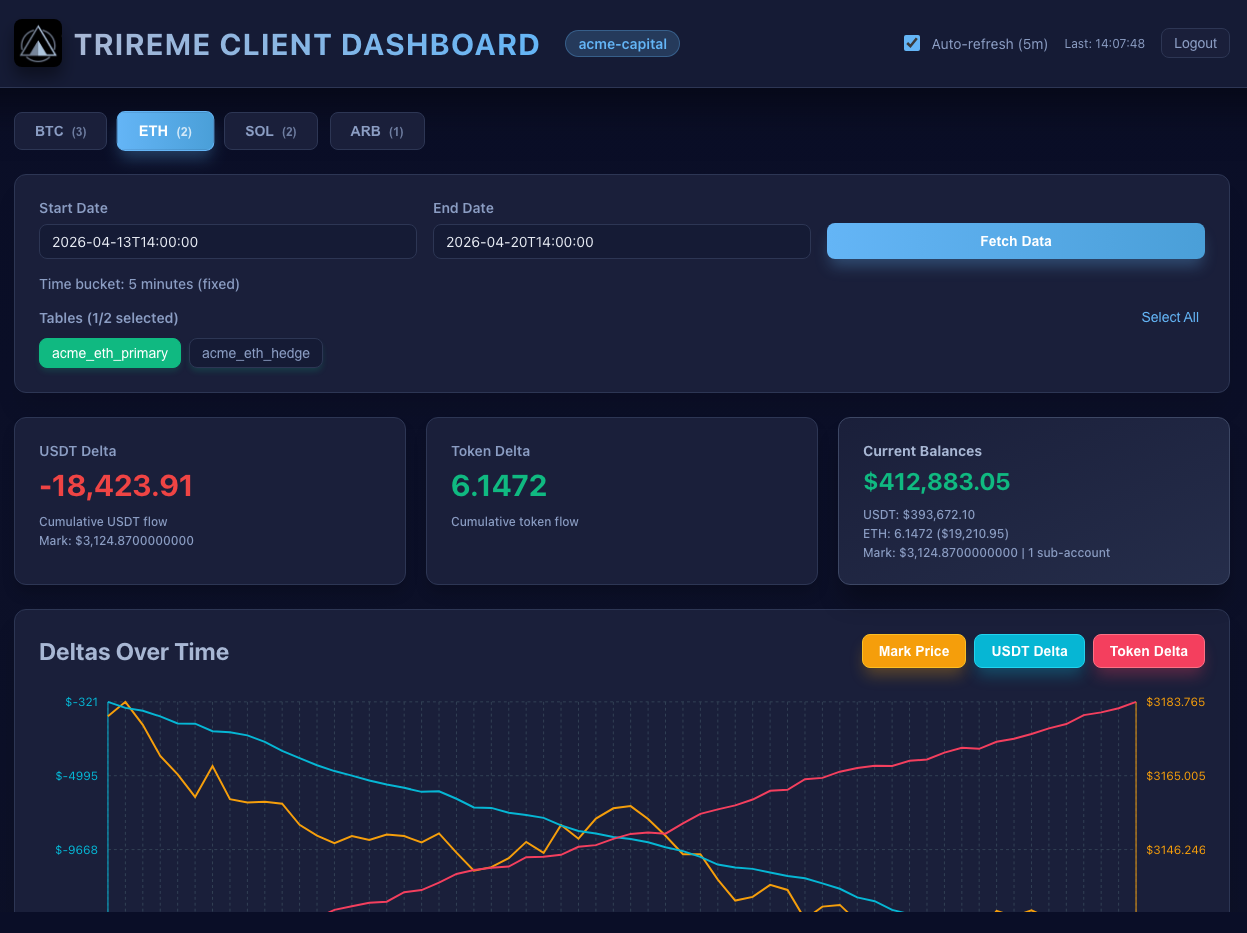Click the $-321 left axis label
Screen dimensions: 1247x933
[82, 702]
